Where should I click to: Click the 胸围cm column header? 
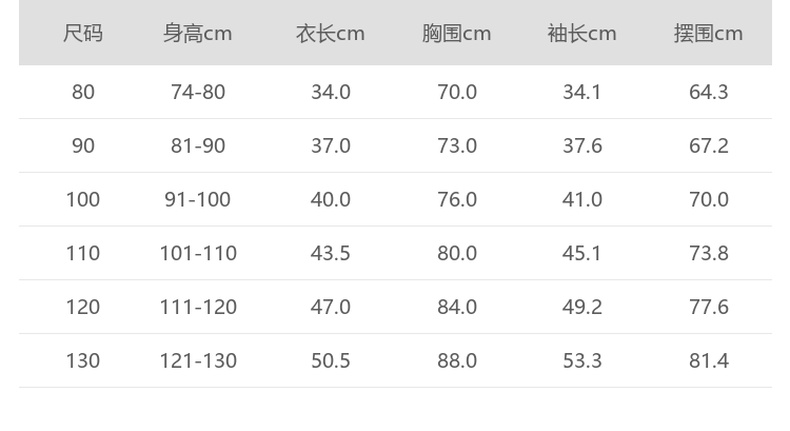(x=456, y=34)
